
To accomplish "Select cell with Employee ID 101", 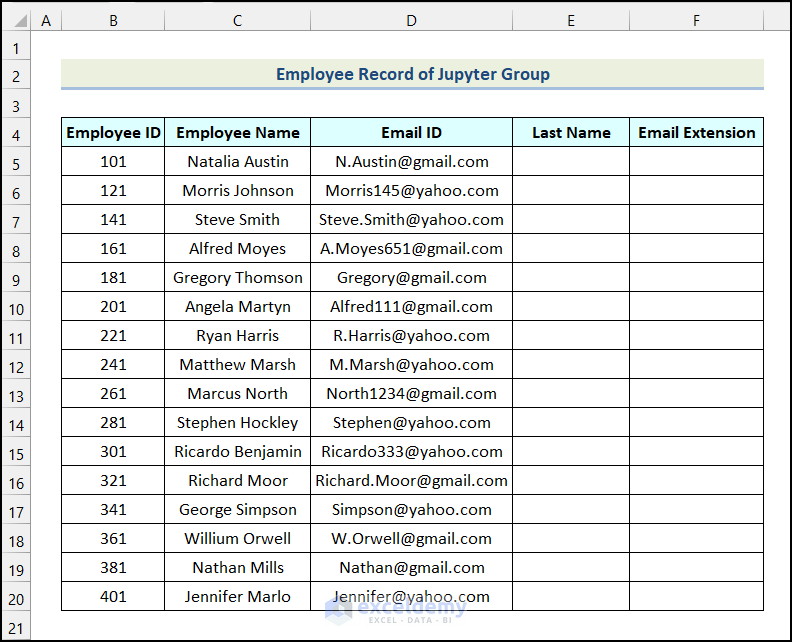I will click(x=113, y=162).
